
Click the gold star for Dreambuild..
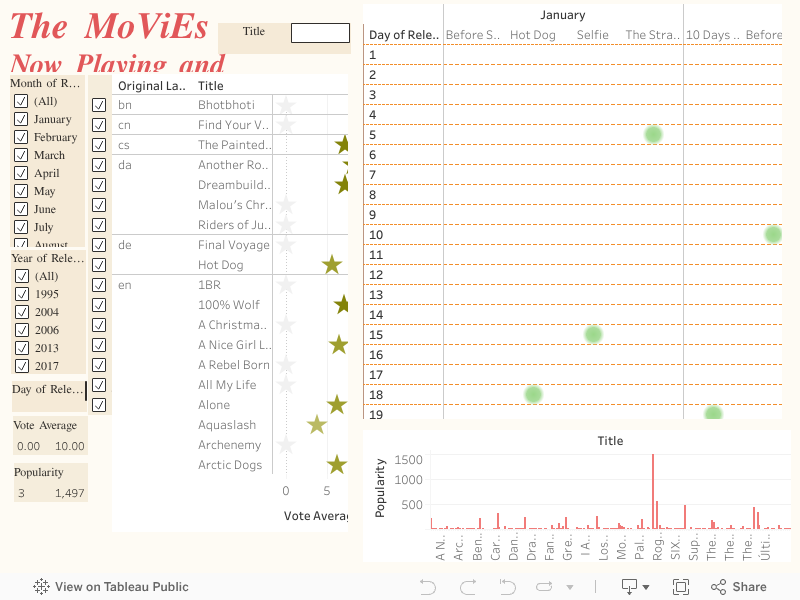(342, 185)
